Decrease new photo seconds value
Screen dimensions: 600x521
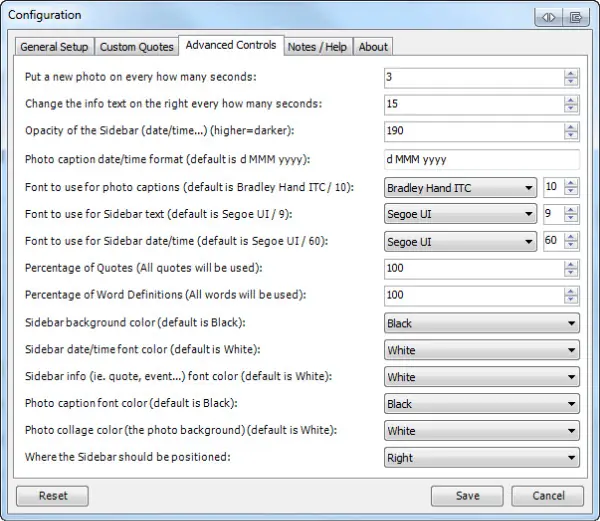pos(571,81)
